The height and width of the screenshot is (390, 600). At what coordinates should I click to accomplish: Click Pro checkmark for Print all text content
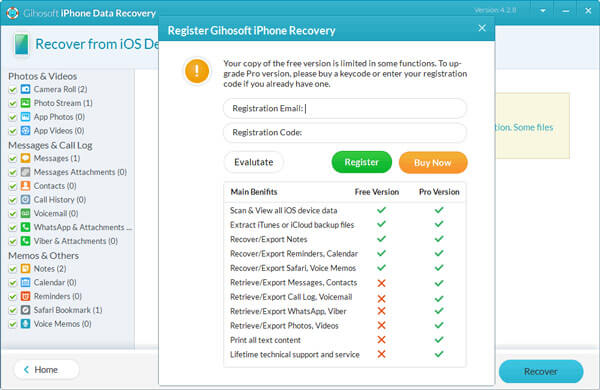[x=439, y=339]
